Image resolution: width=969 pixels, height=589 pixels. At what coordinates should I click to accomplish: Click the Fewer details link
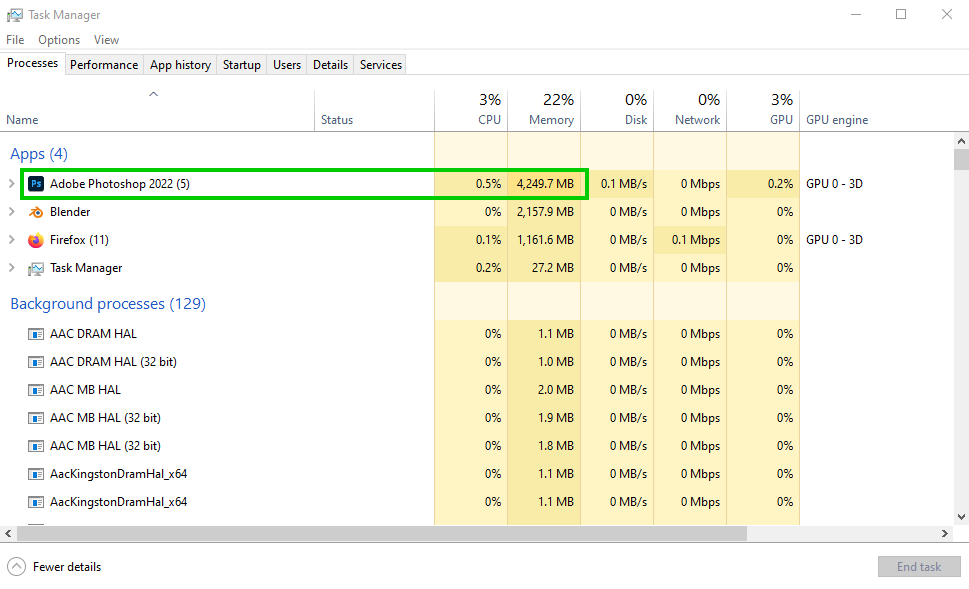click(67, 567)
